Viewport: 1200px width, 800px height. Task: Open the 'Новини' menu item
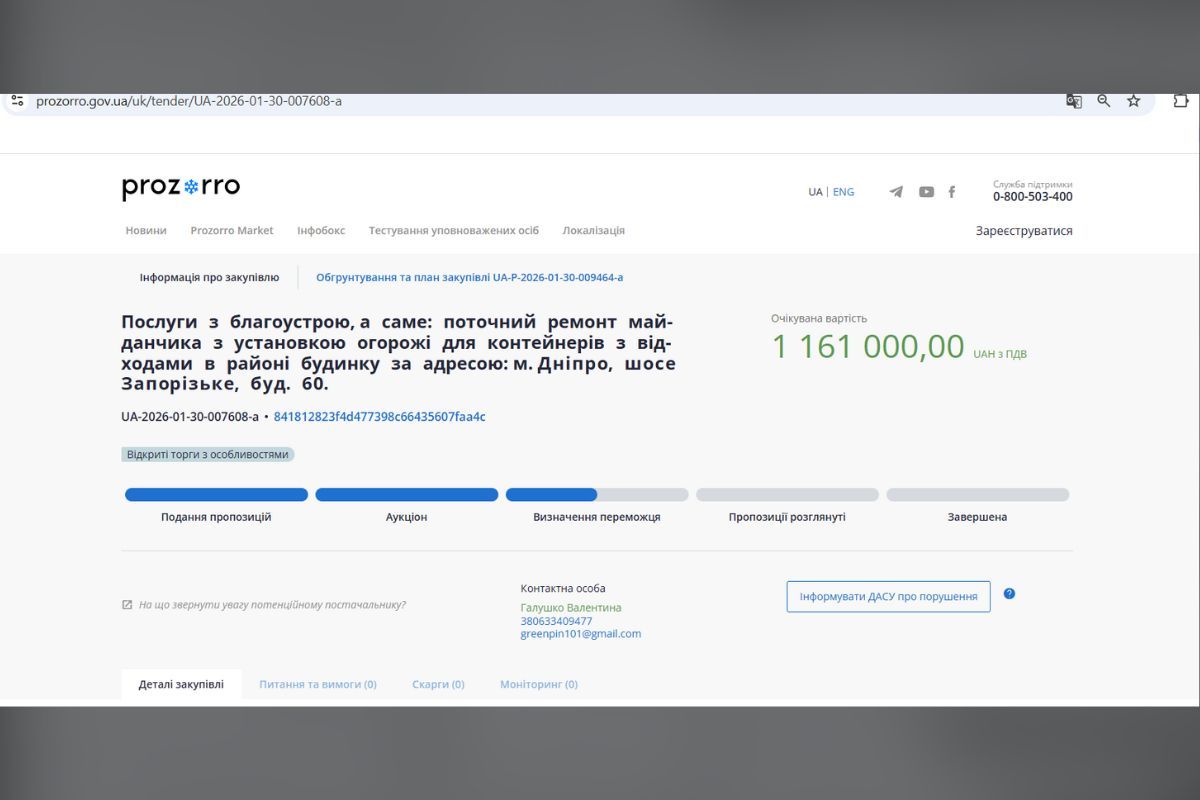[146, 230]
